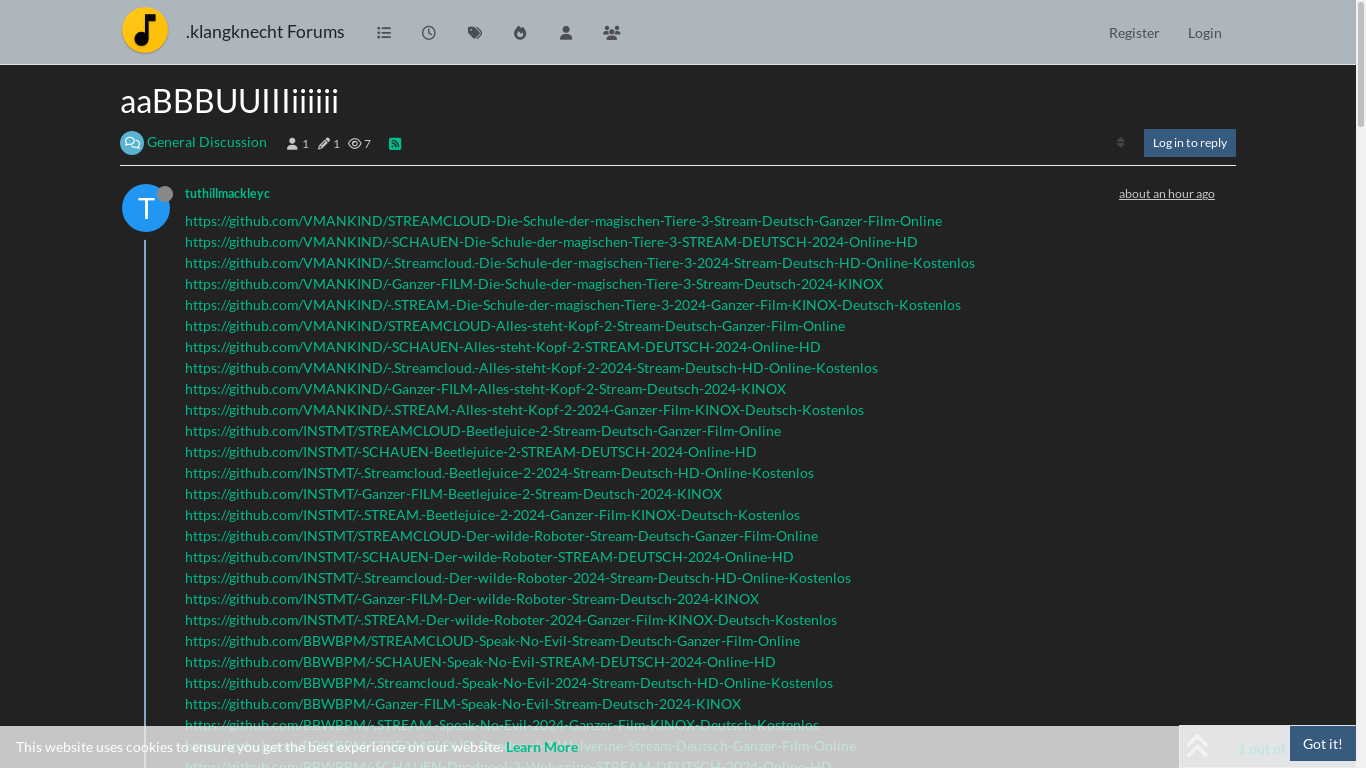Image resolution: width=1366 pixels, height=768 pixels.
Task: Open the .klangknecht Forums home title
Action: pyautogui.click(x=265, y=32)
